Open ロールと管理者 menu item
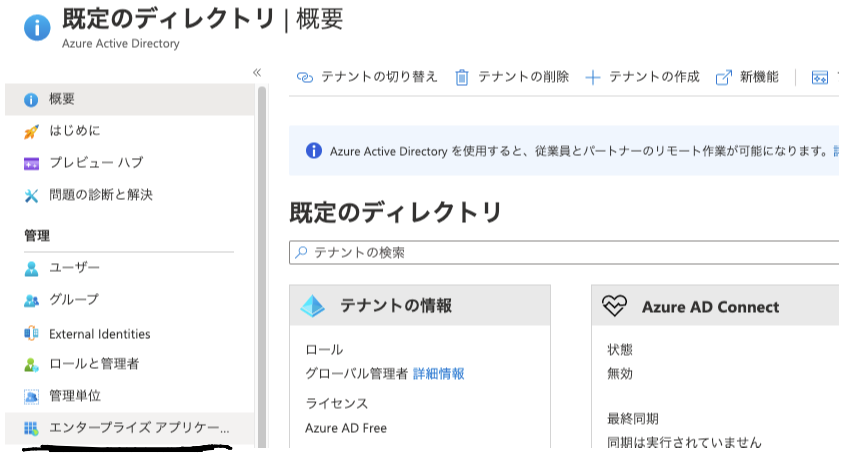This screenshot has height=457, width=843. click(130, 364)
